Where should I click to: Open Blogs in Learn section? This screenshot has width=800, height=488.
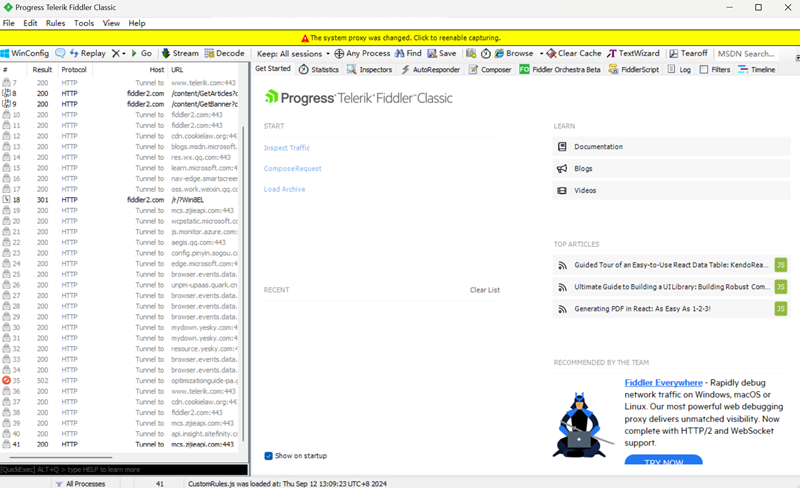point(671,168)
